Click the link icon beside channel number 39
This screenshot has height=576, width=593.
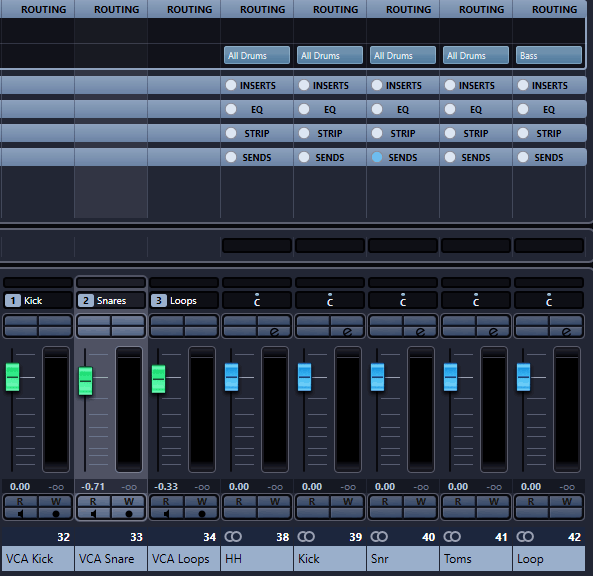[306, 537]
